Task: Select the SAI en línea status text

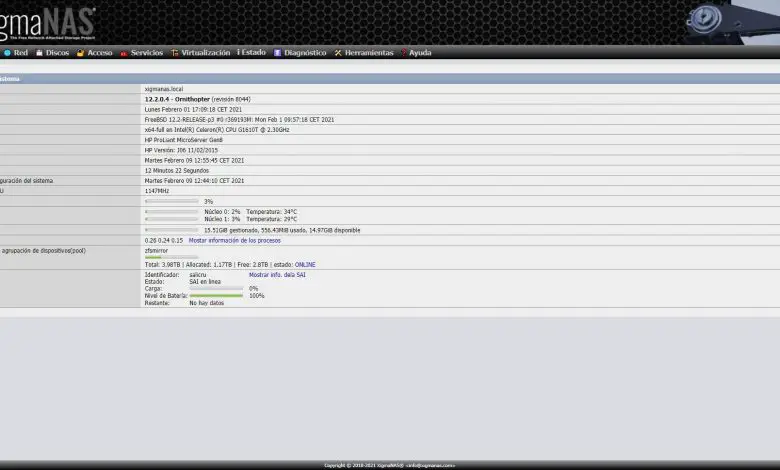Action: click(x=205, y=282)
